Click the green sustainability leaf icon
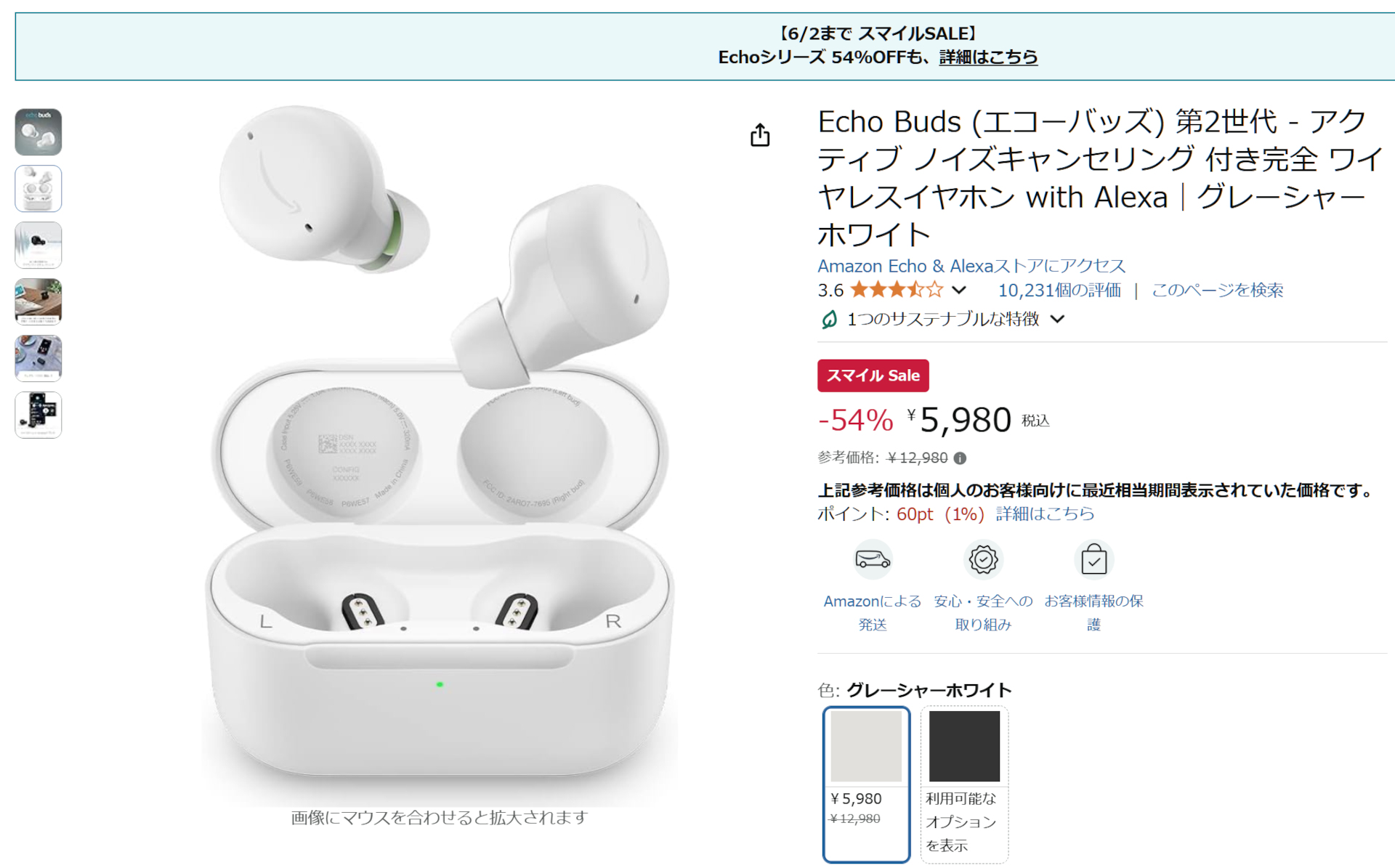Viewport: 1395px width, 868px height. pos(828,319)
